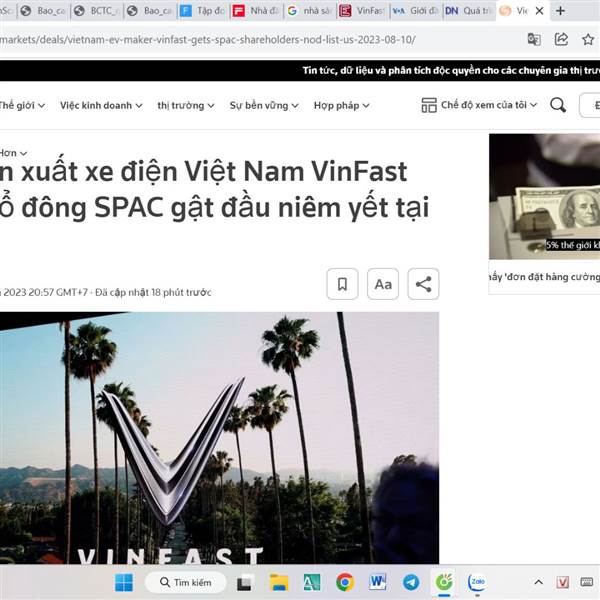Switch to the DN Quá trì tab
Viewport: 600px width, 600px height.
[x=469, y=11]
